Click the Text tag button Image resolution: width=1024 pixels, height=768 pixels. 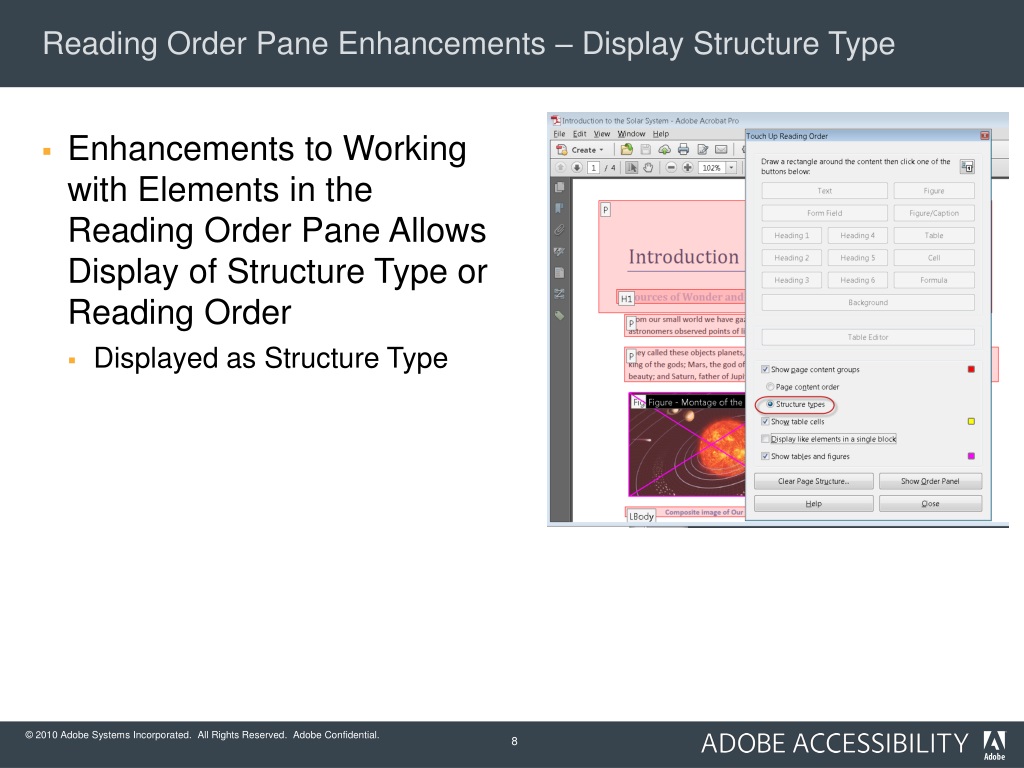tap(825, 191)
